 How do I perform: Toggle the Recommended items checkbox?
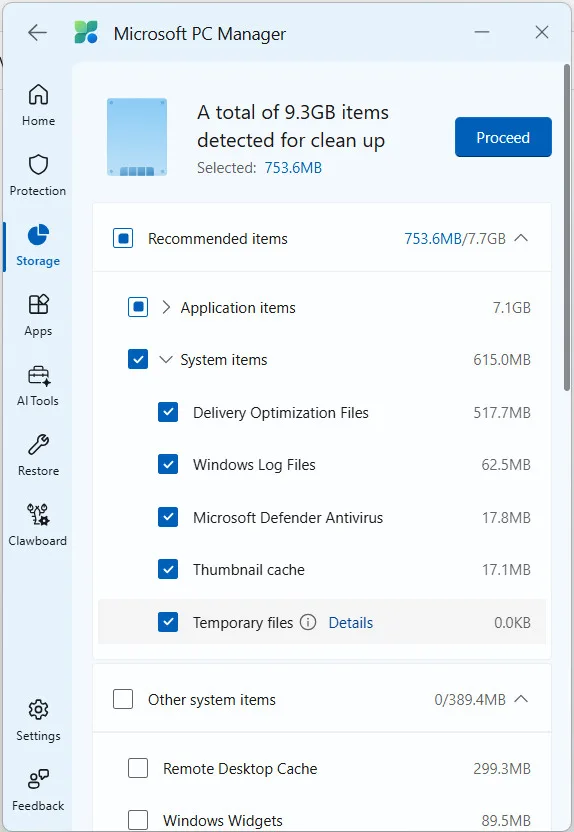(x=123, y=238)
